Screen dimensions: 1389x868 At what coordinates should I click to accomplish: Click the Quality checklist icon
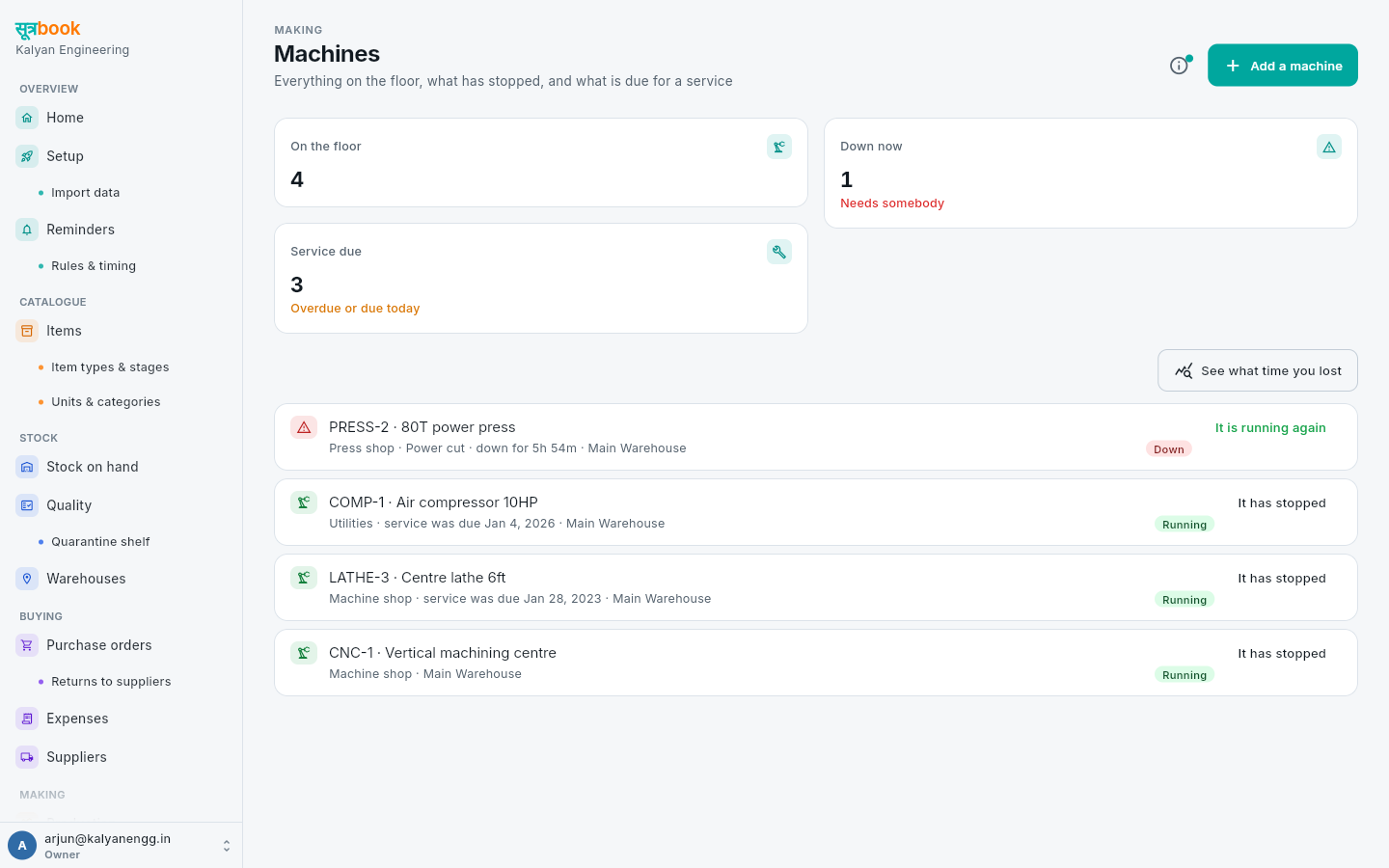click(27, 505)
